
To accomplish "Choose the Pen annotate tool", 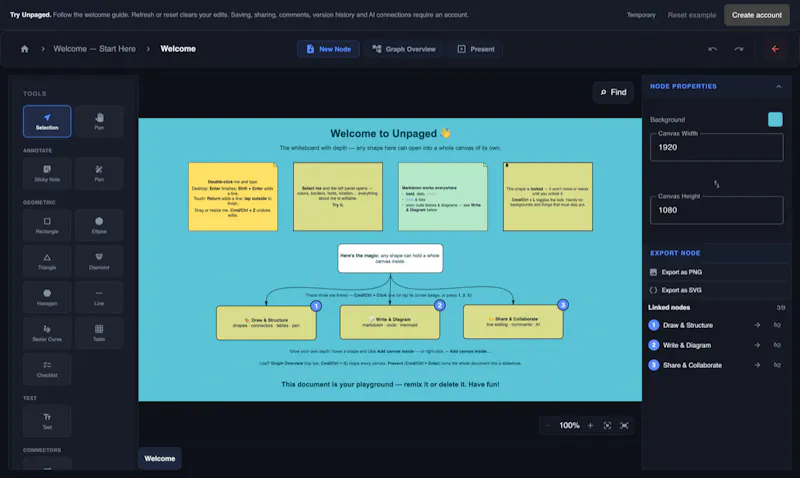I will 99,173.
